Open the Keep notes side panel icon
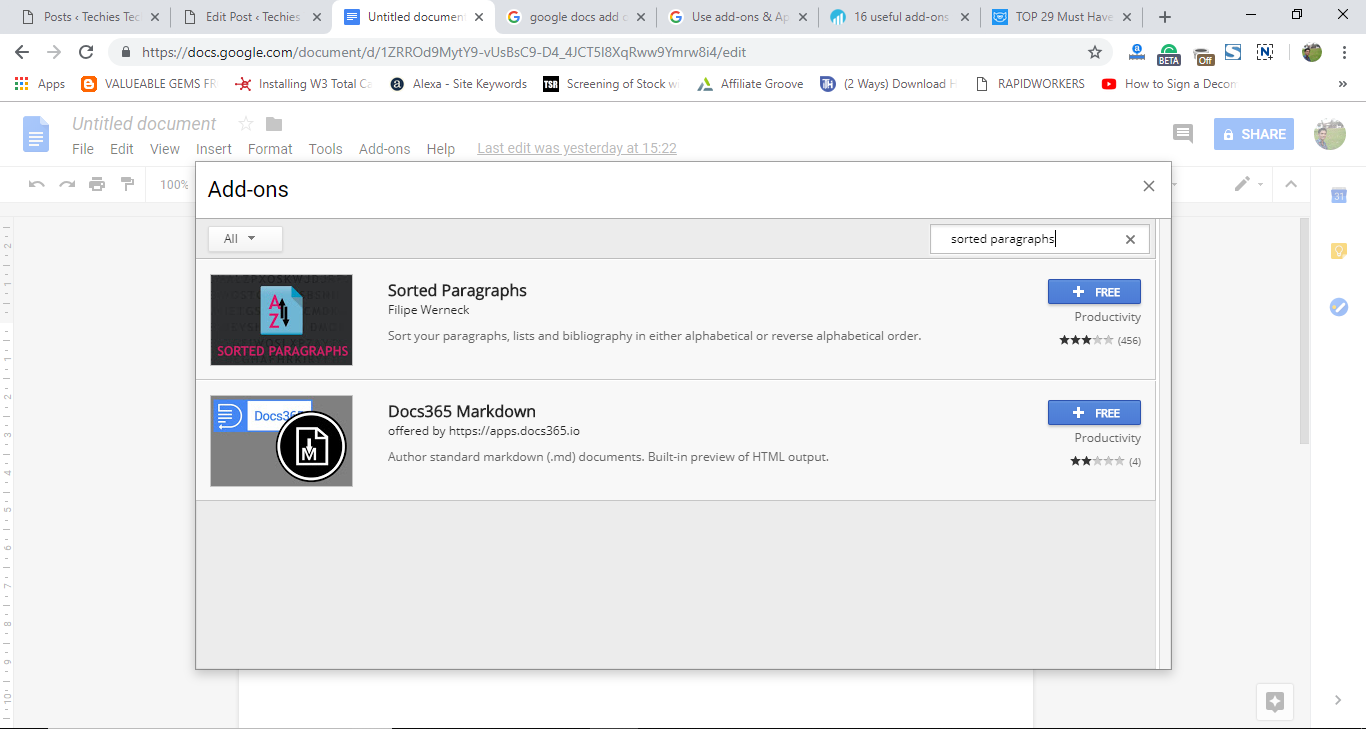1366x729 pixels. (x=1339, y=251)
